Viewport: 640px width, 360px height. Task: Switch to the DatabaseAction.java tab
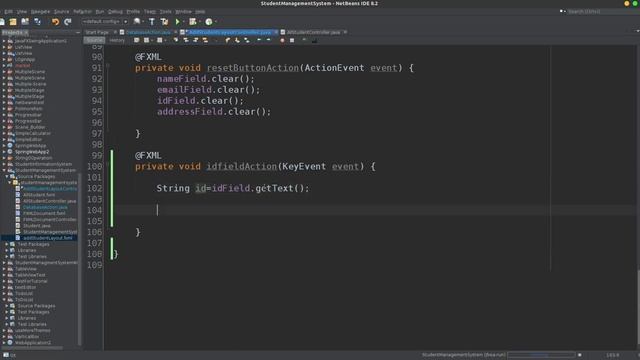148,32
